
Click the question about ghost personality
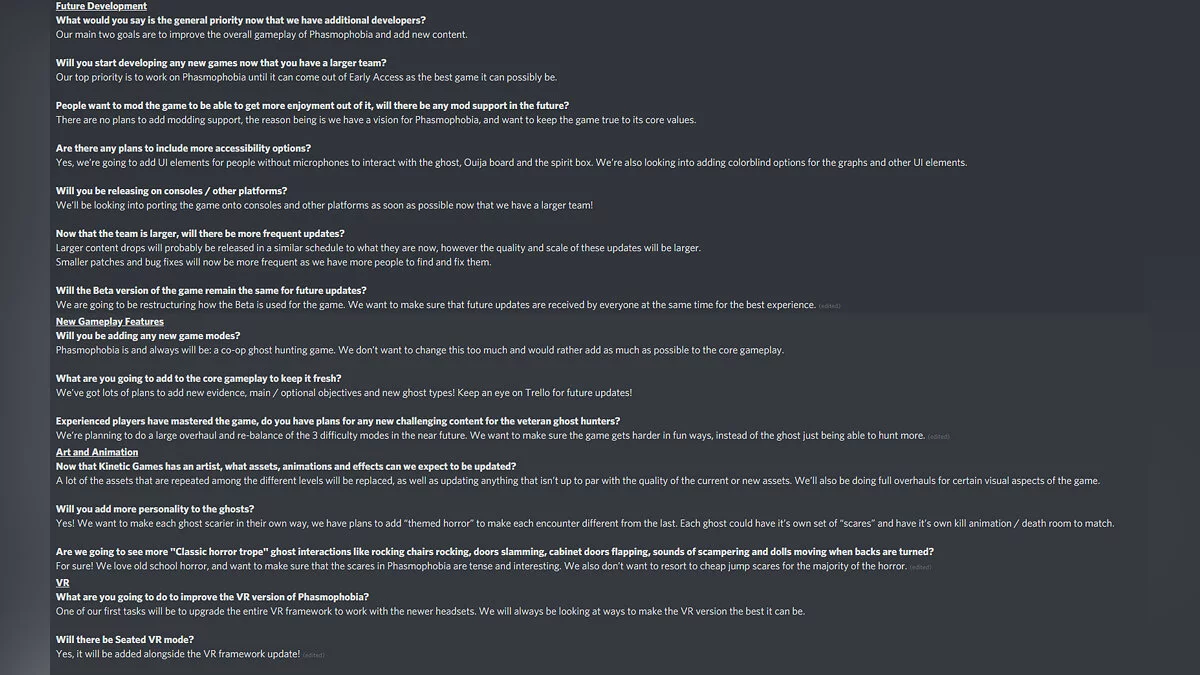(155, 509)
